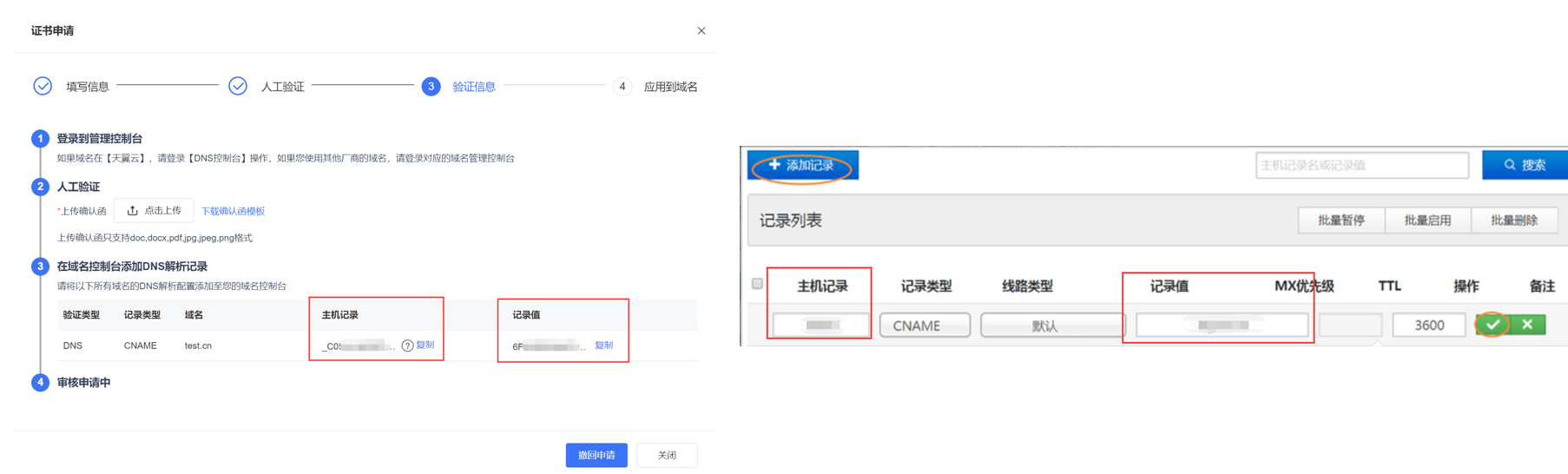Click the 线路类型 column header
1568x474 pixels.
tap(1027, 286)
